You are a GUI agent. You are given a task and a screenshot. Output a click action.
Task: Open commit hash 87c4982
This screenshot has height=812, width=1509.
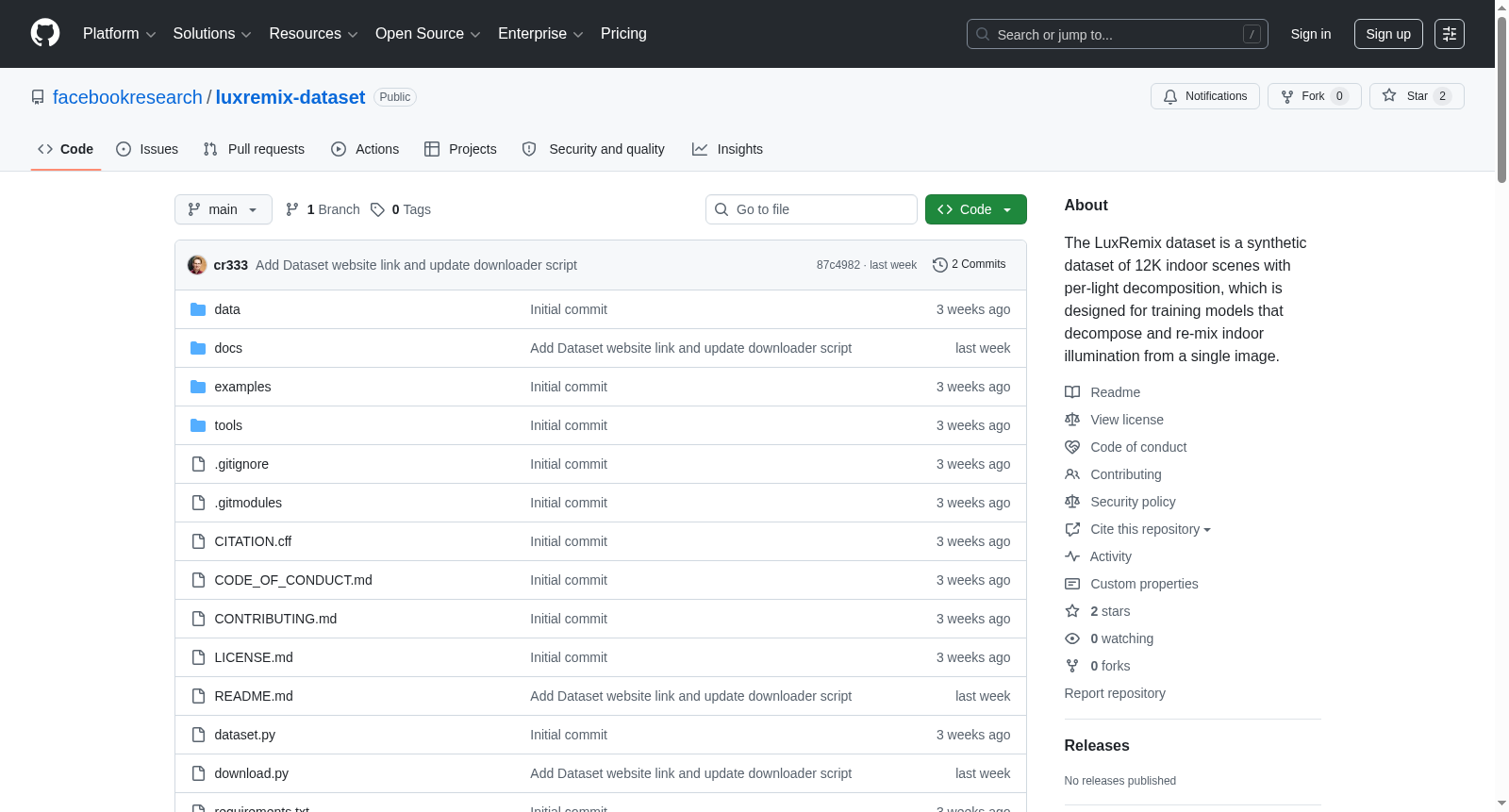click(838, 265)
